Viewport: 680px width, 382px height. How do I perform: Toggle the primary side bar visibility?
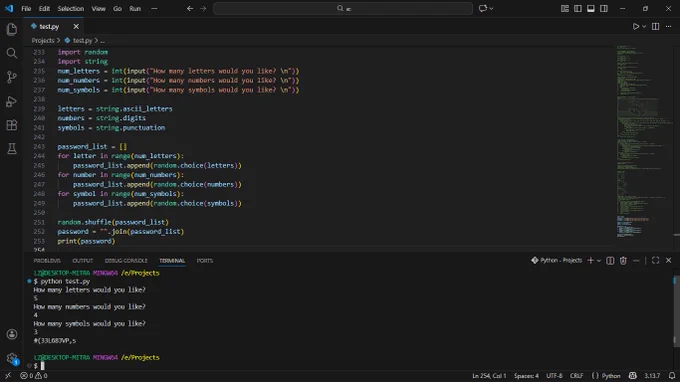click(578, 9)
